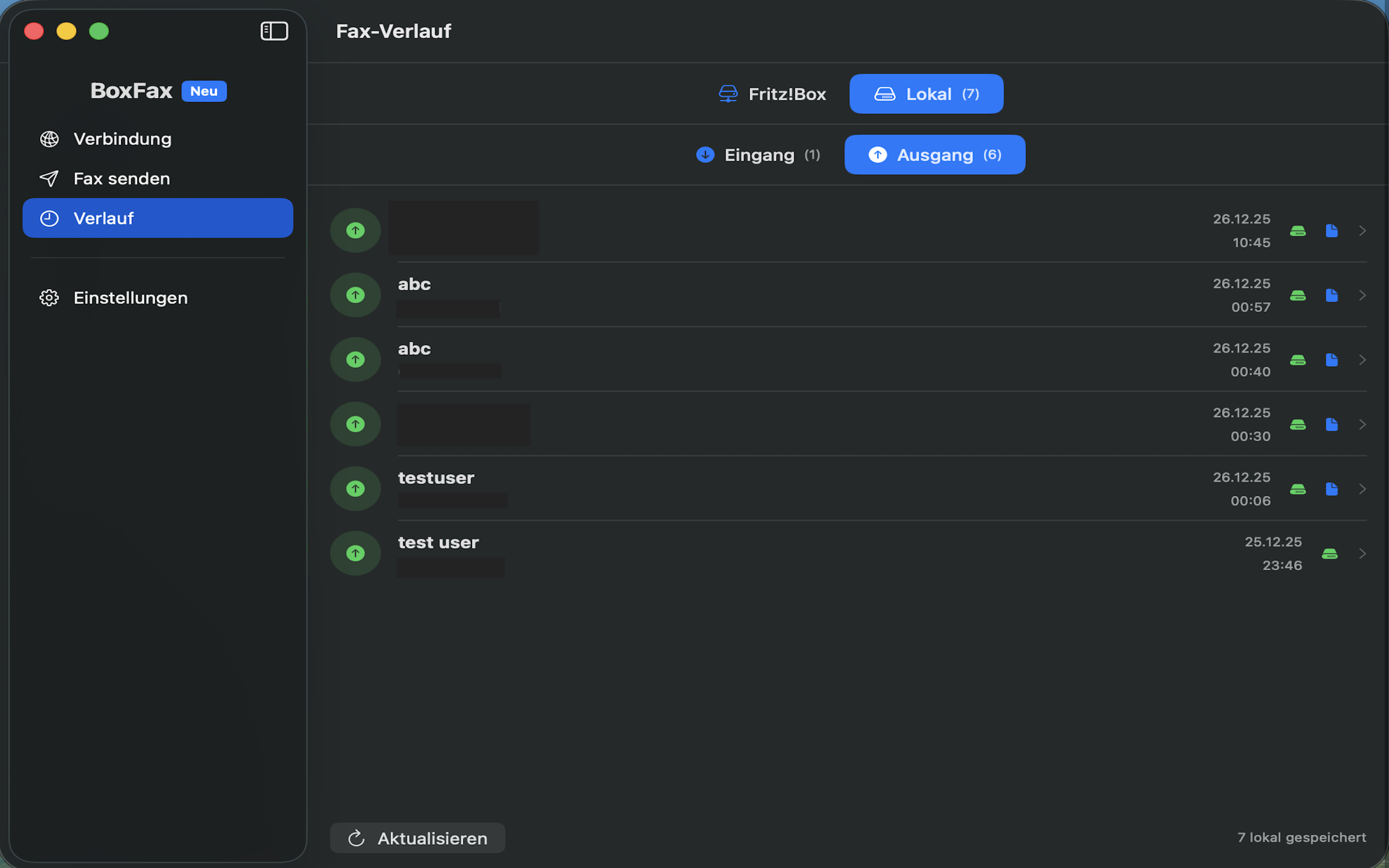Select the Lokal storage toggle
This screenshot has height=868, width=1389.
click(x=926, y=94)
